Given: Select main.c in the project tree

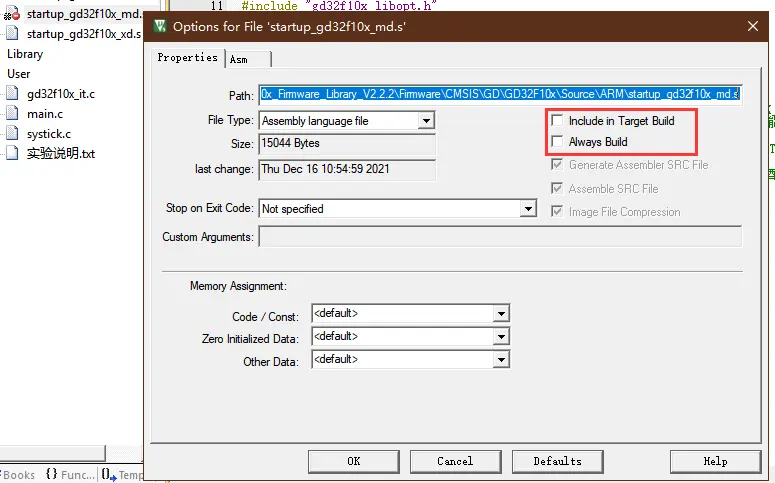Looking at the screenshot, I should click(45, 114).
